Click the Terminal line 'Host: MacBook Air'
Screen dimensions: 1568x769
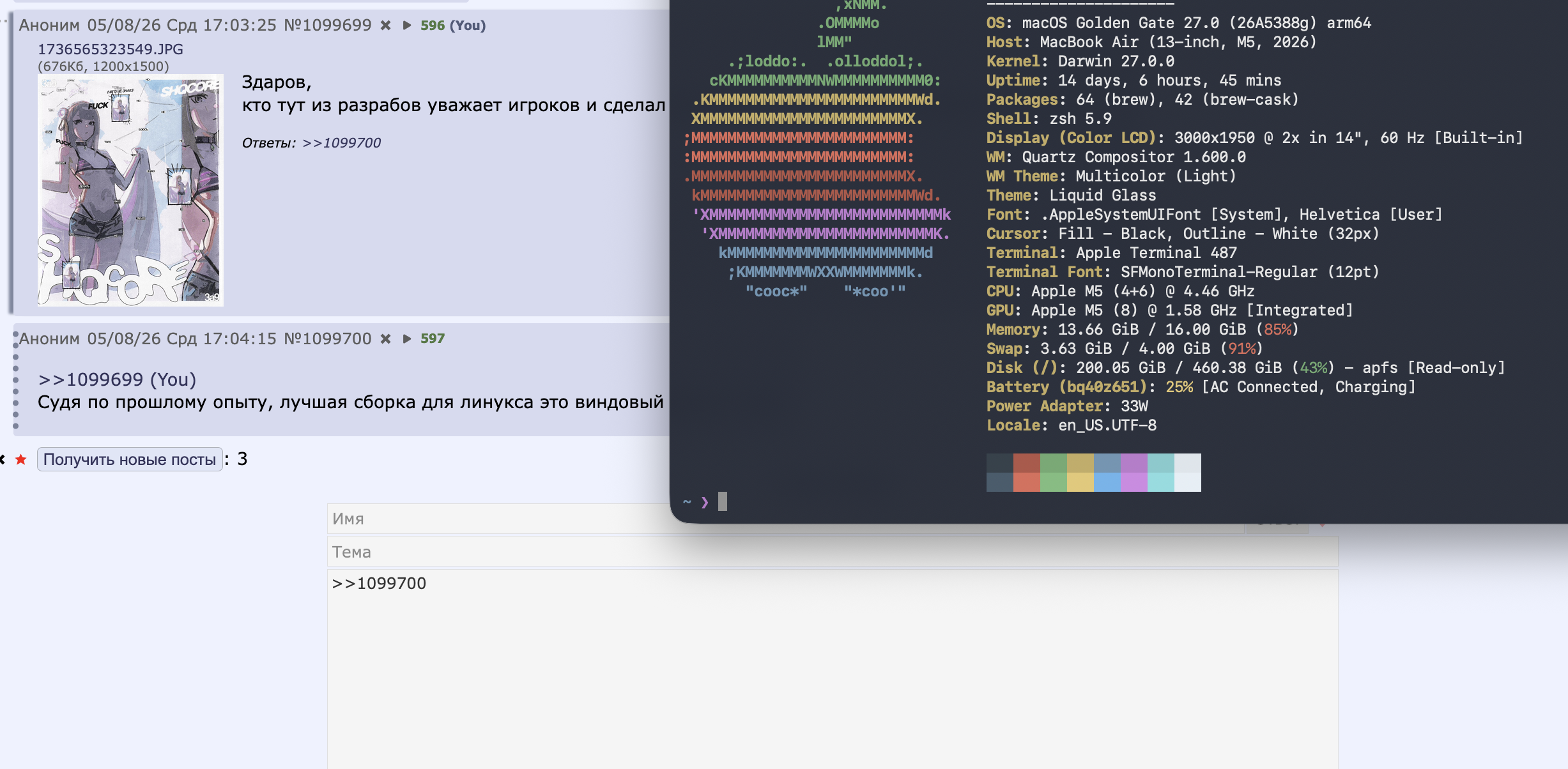tap(1151, 42)
